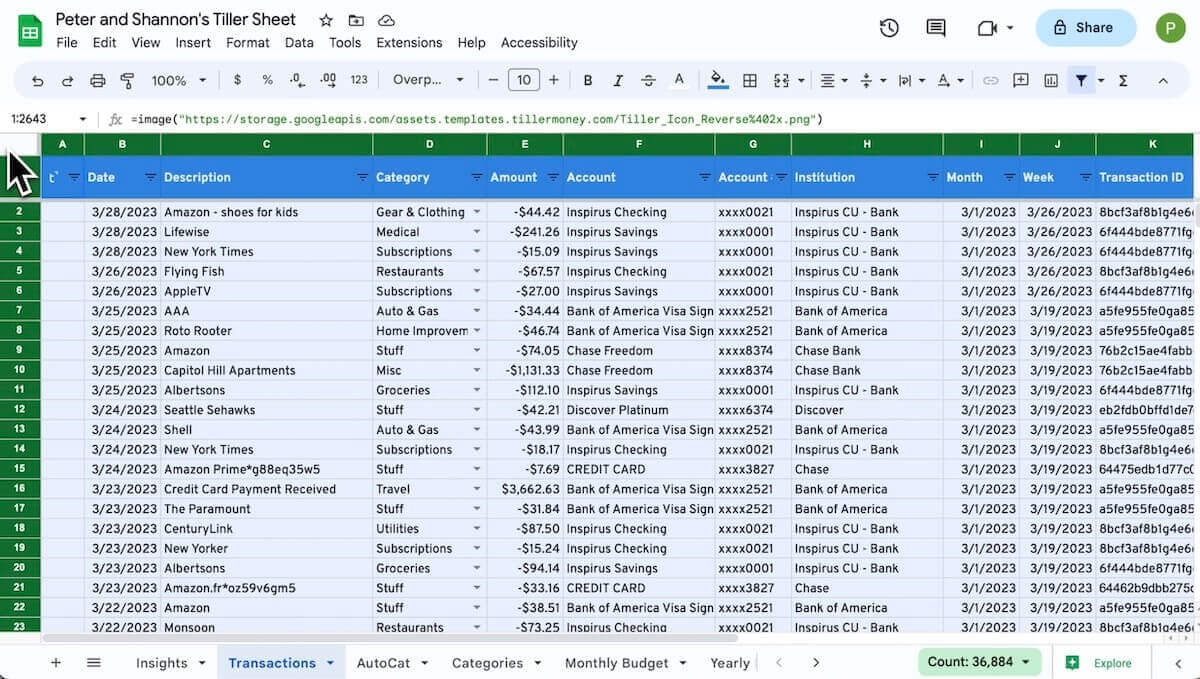Open the Count: 36,884 summary
The width and height of the screenshot is (1200, 679).
coord(980,662)
